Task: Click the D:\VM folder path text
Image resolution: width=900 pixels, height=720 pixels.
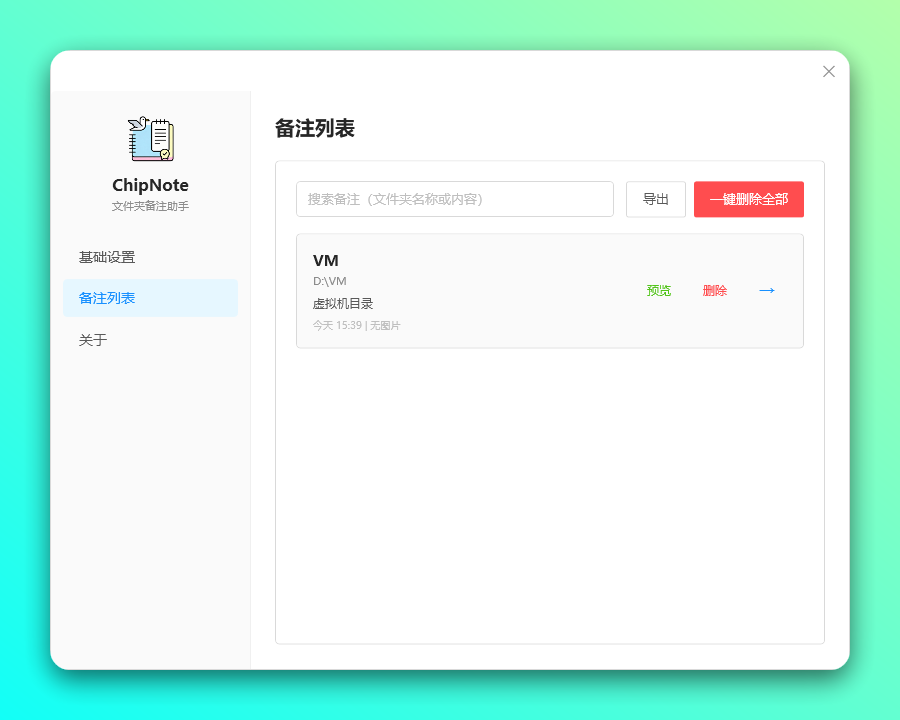Action: pyautogui.click(x=330, y=281)
